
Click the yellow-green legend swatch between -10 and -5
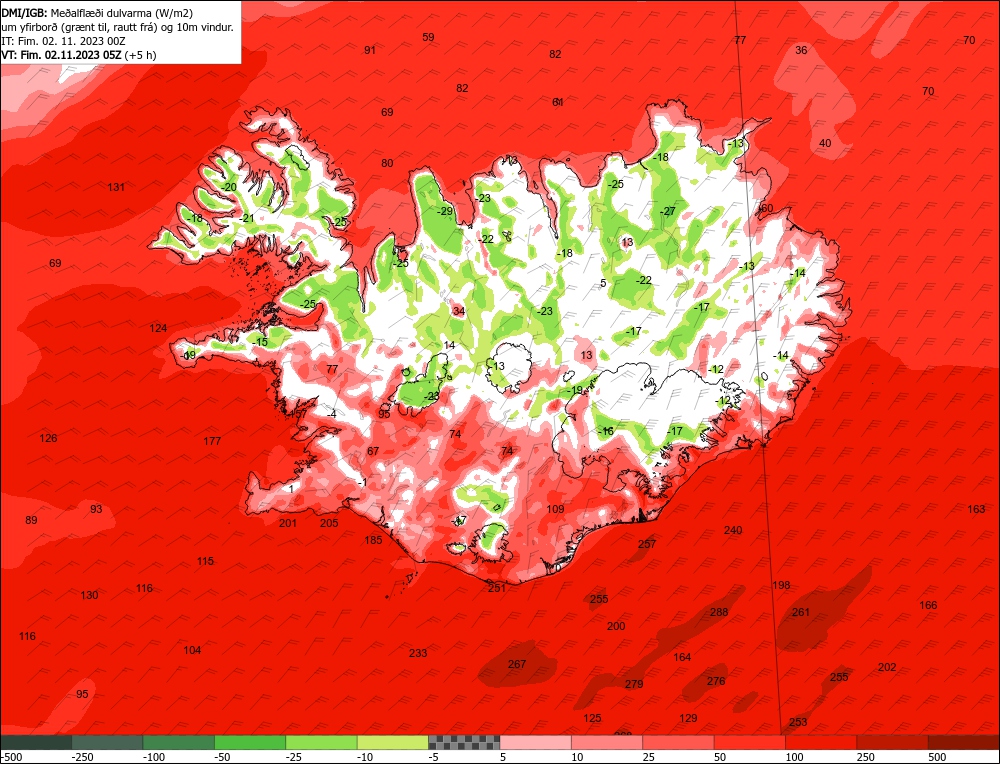click(393, 742)
